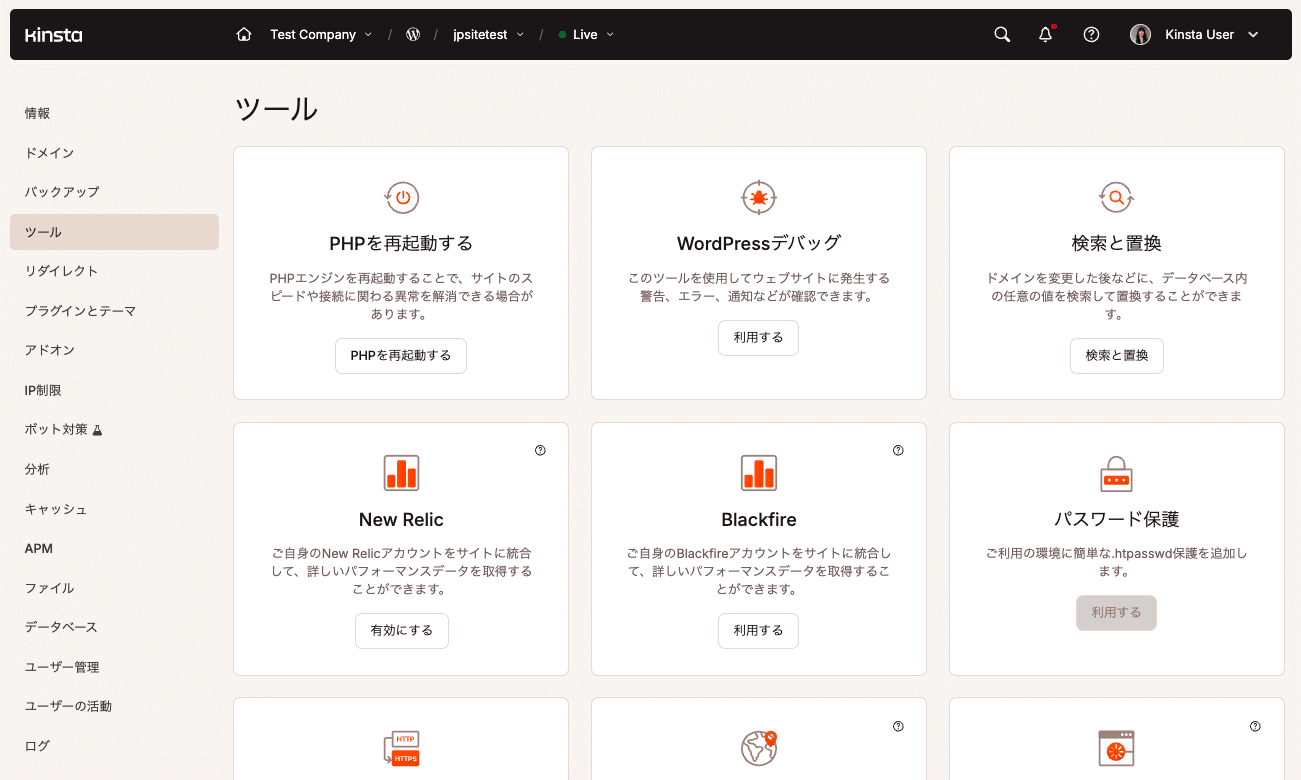Screen dimensions: 1301x780
Task: Click 利用する under WordPressデバッグ
Action: click(759, 338)
